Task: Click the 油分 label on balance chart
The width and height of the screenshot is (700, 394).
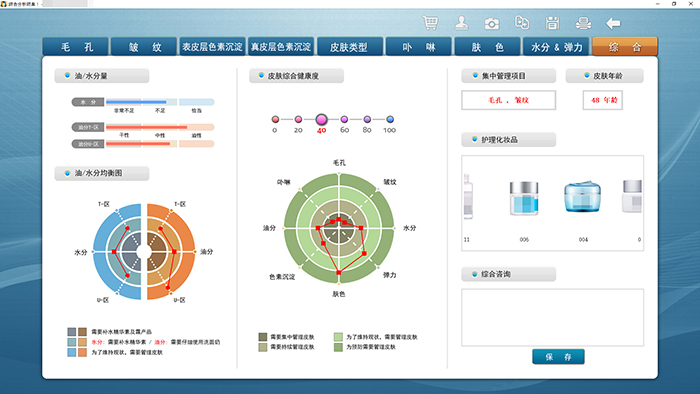Action: click(206, 252)
